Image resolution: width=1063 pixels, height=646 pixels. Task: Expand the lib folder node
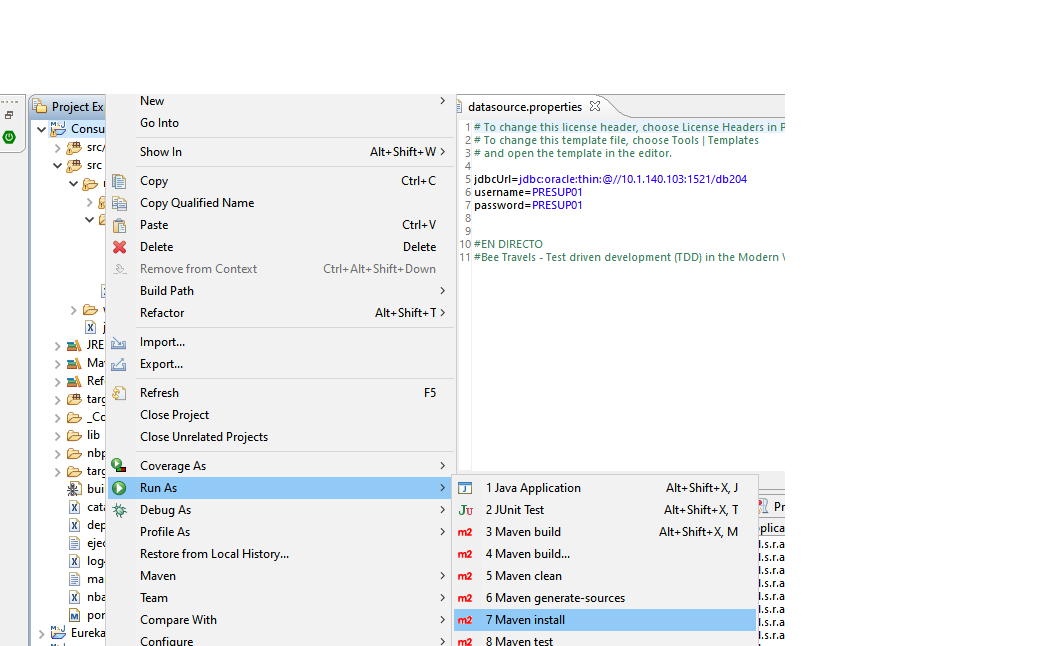tap(58, 435)
